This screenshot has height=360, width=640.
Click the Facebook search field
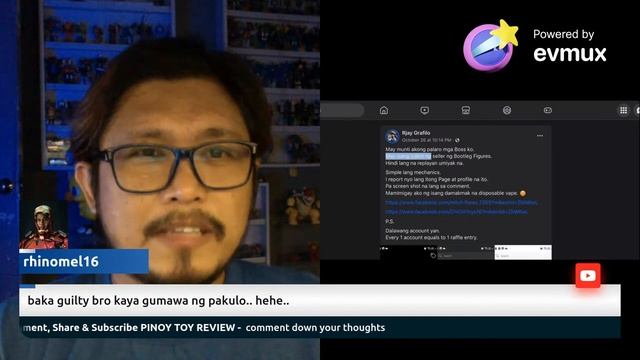(x=342, y=110)
